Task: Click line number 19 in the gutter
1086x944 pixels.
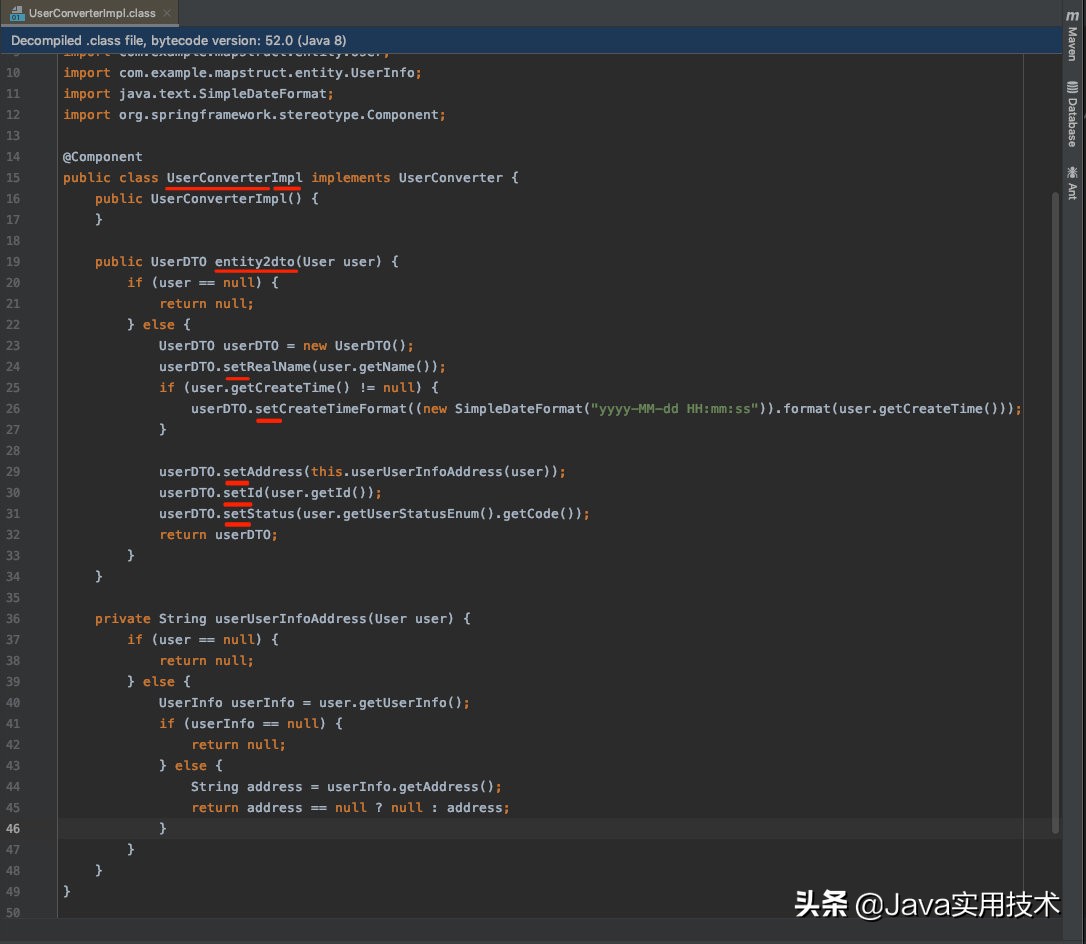Action: 13,261
